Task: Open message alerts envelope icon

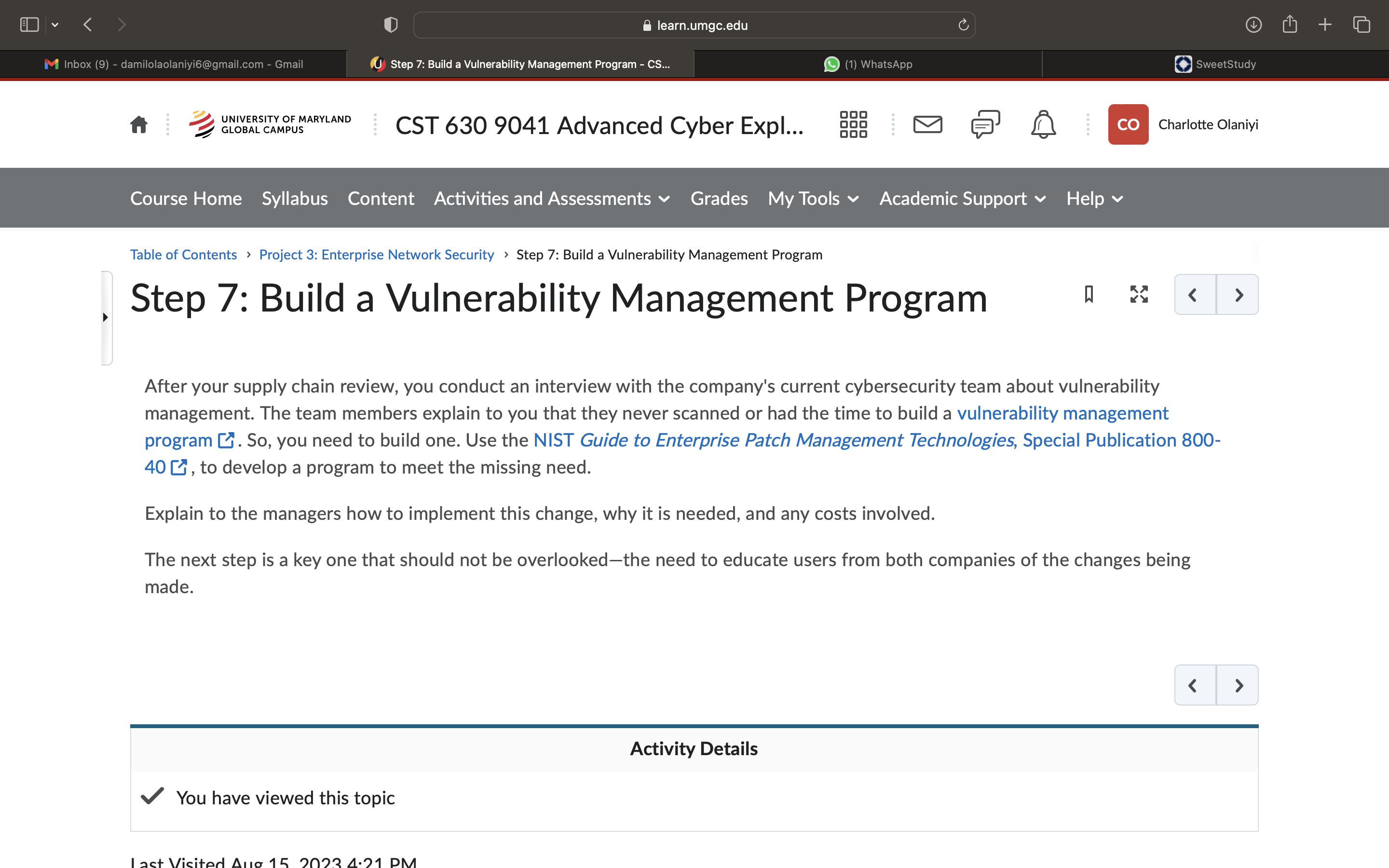Action: pyautogui.click(x=927, y=124)
